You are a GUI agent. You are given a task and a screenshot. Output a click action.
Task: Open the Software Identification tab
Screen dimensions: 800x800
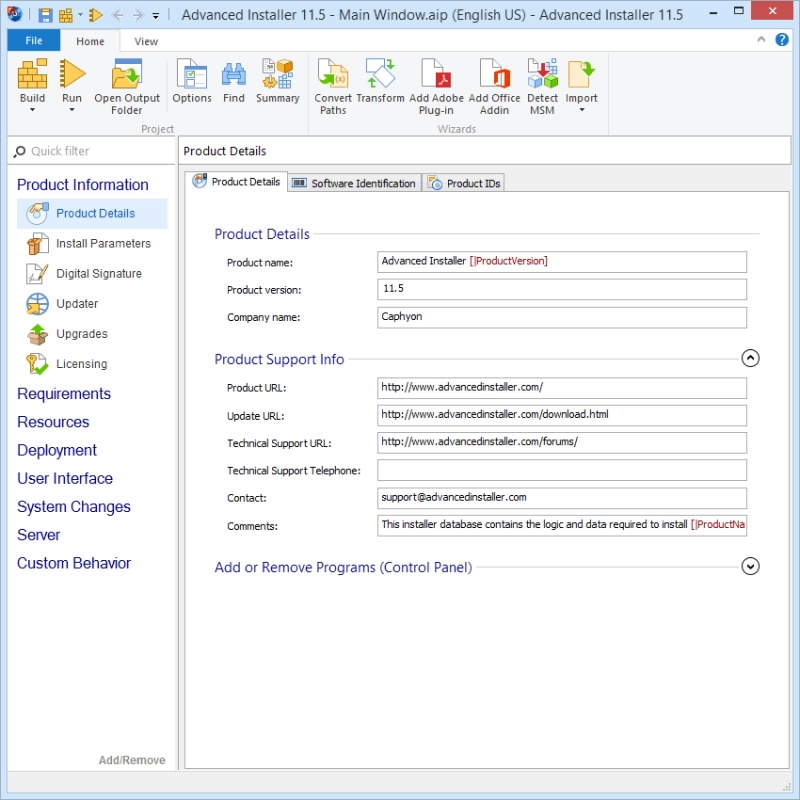tap(355, 183)
